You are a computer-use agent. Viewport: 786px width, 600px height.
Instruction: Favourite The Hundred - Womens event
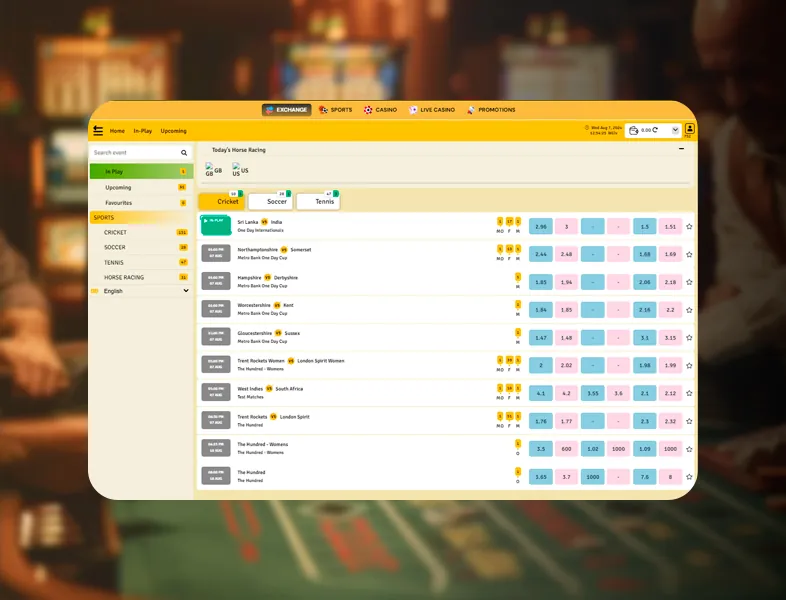click(x=689, y=450)
